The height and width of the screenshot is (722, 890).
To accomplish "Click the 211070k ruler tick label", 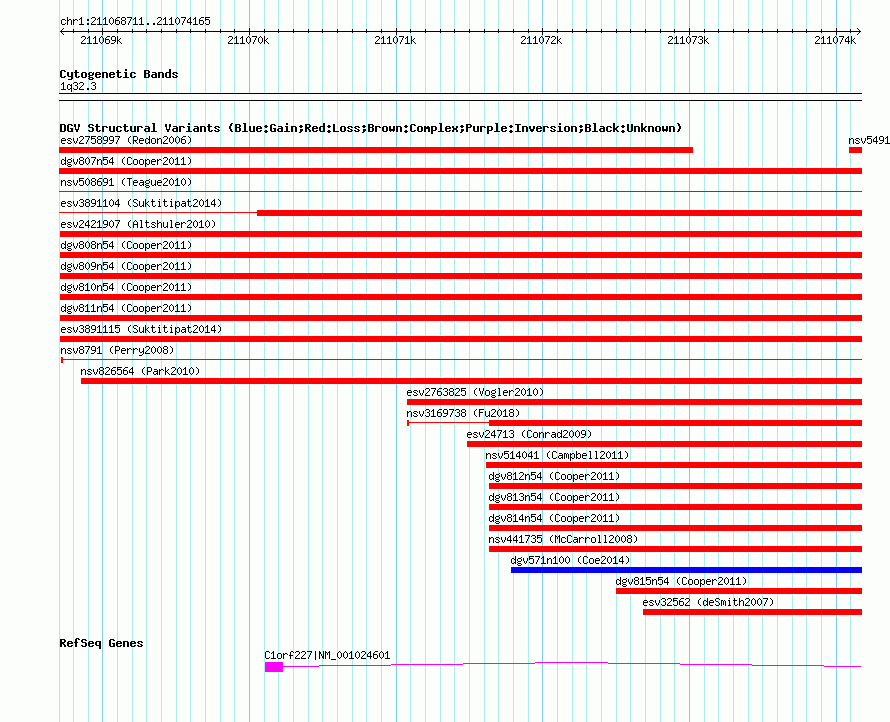I will click(x=248, y=40).
